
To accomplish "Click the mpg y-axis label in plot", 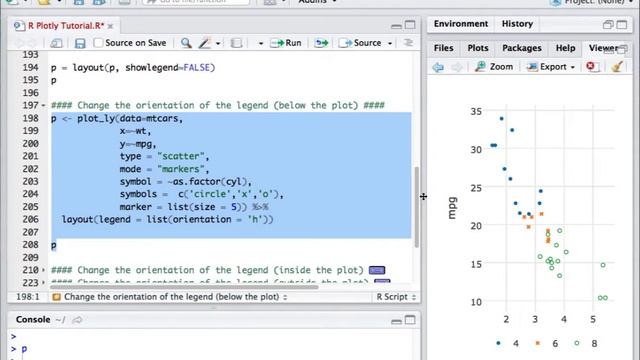I will 452,208.
